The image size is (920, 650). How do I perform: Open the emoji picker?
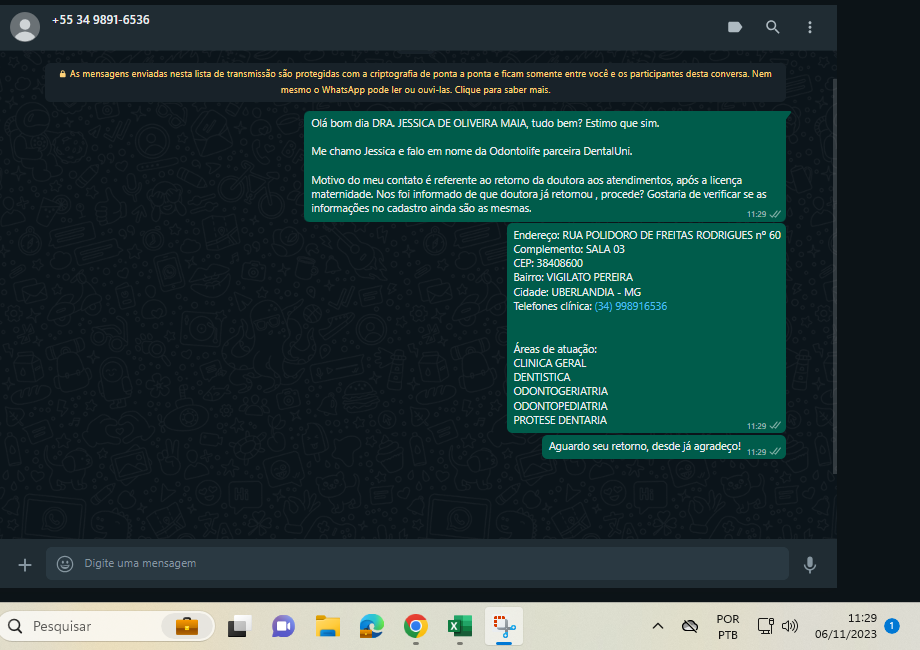tap(65, 564)
